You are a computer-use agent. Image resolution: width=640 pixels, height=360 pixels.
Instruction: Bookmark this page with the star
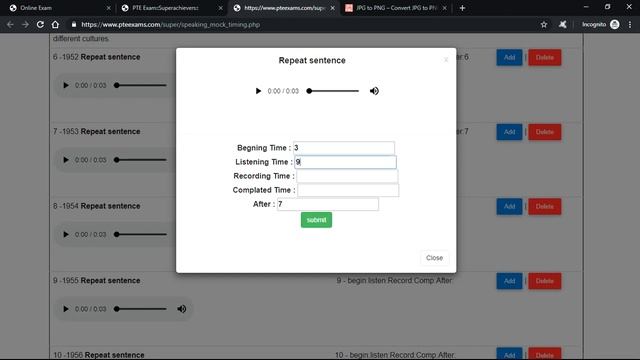point(544,24)
